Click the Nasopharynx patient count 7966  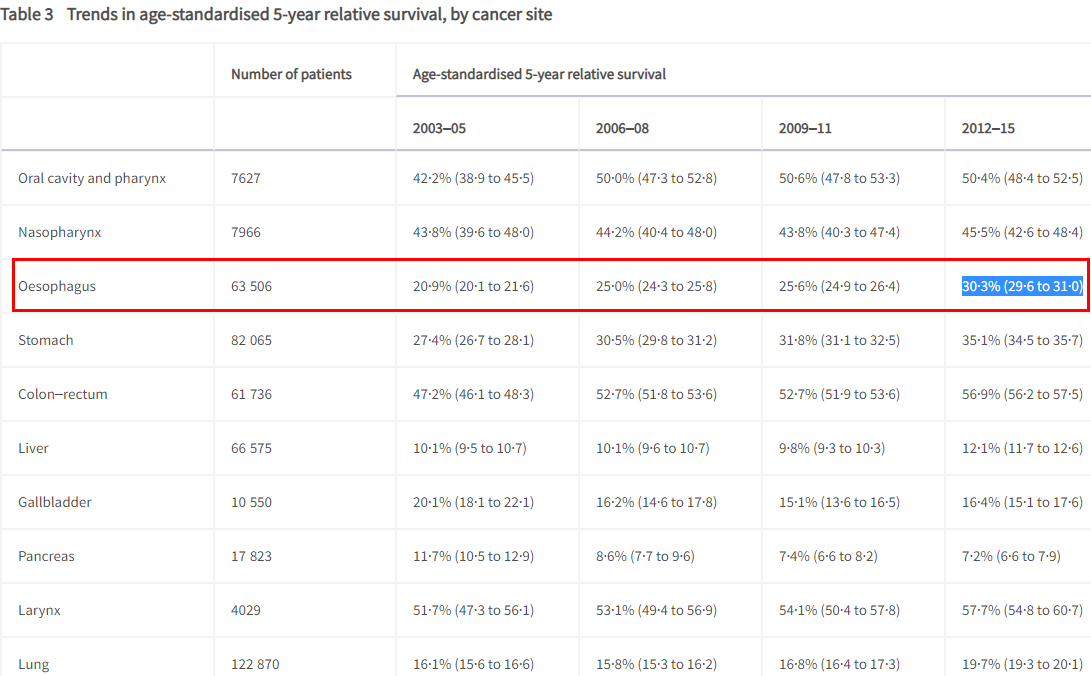(x=246, y=232)
